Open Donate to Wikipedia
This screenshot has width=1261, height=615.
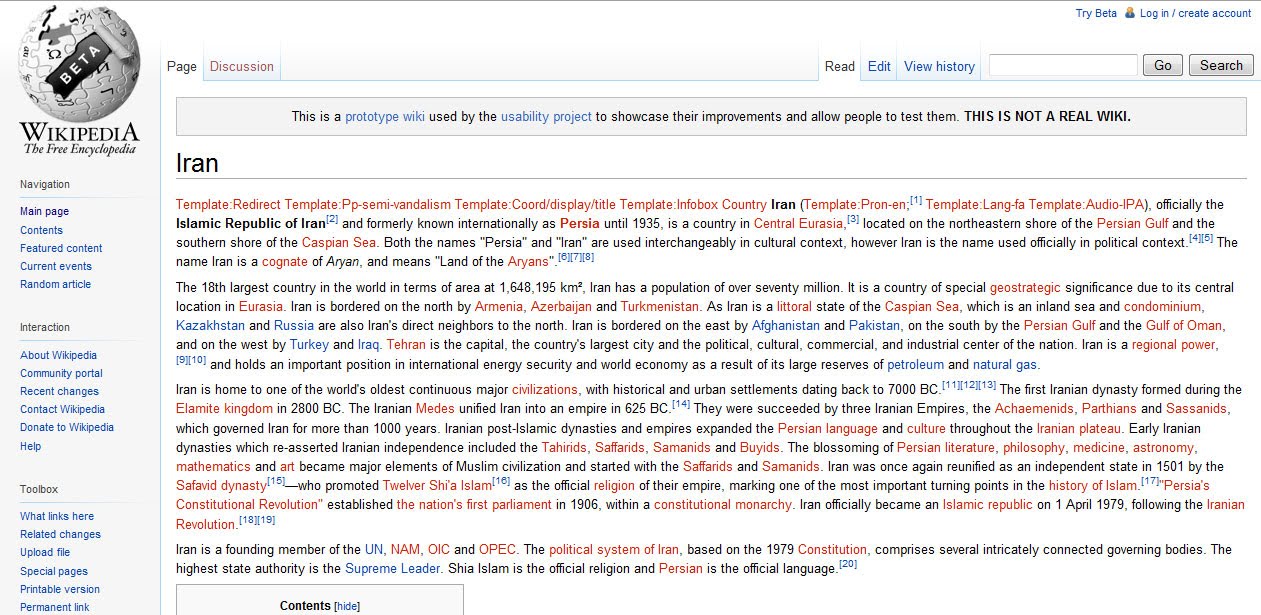[x=66, y=427]
